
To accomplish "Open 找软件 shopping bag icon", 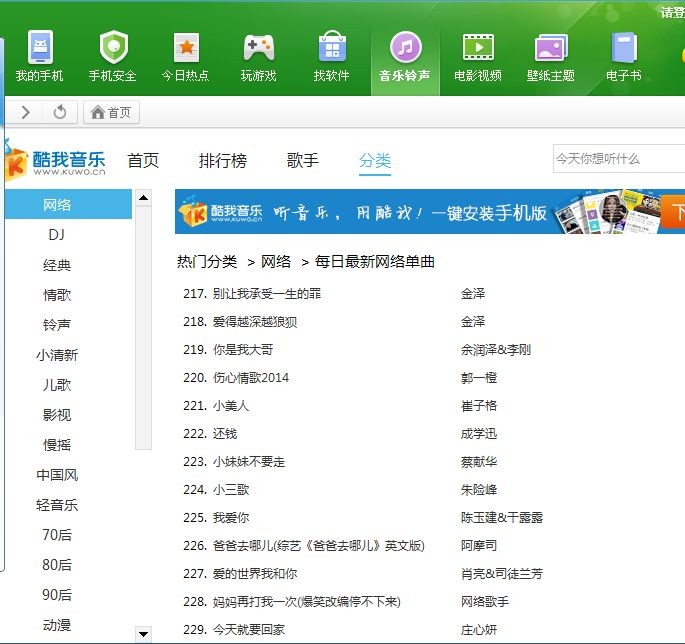I will pyautogui.click(x=332, y=47).
